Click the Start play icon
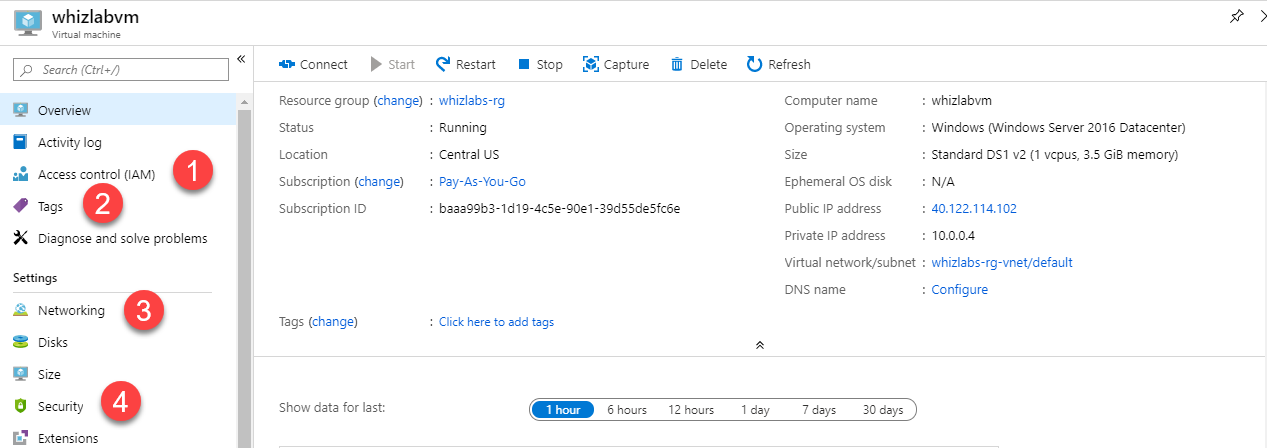The image size is (1267, 448). point(376,64)
